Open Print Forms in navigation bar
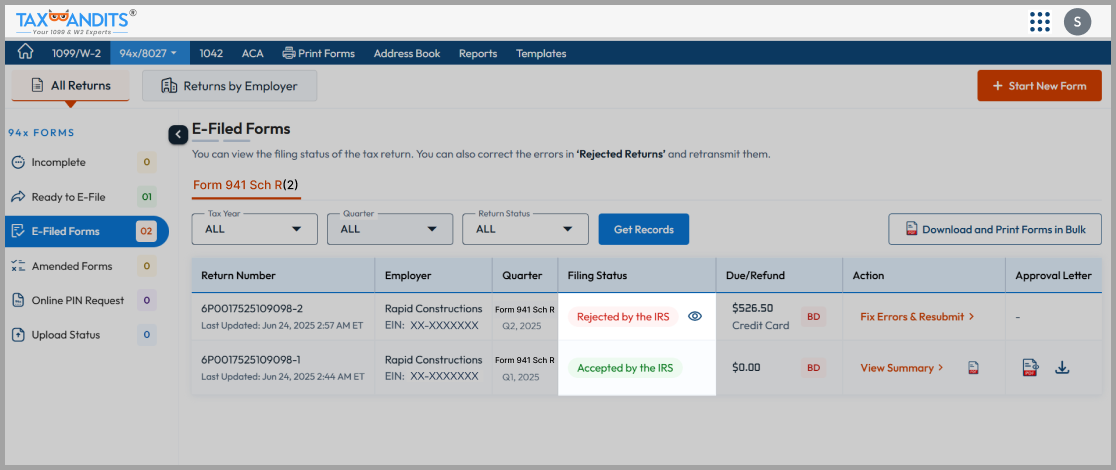1116x470 pixels. point(319,53)
